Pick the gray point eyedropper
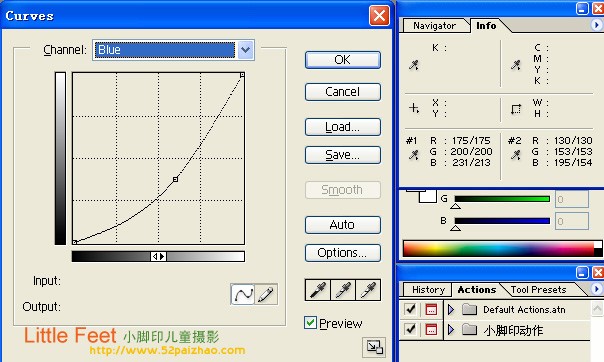The image size is (604, 362). [343, 290]
